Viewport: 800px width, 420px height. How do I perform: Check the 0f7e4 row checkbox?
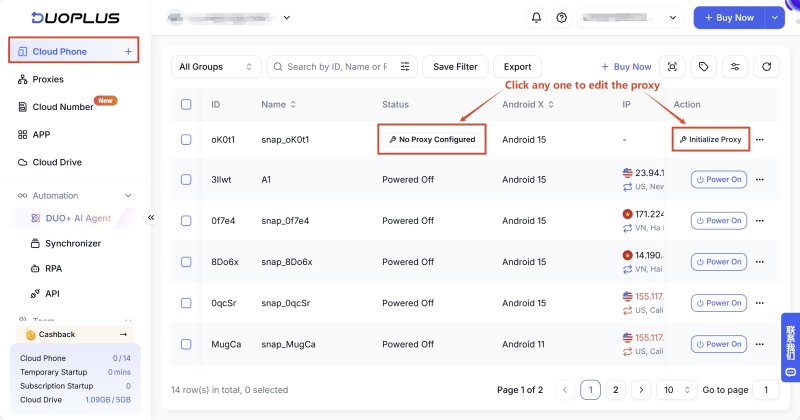[x=186, y=221]
